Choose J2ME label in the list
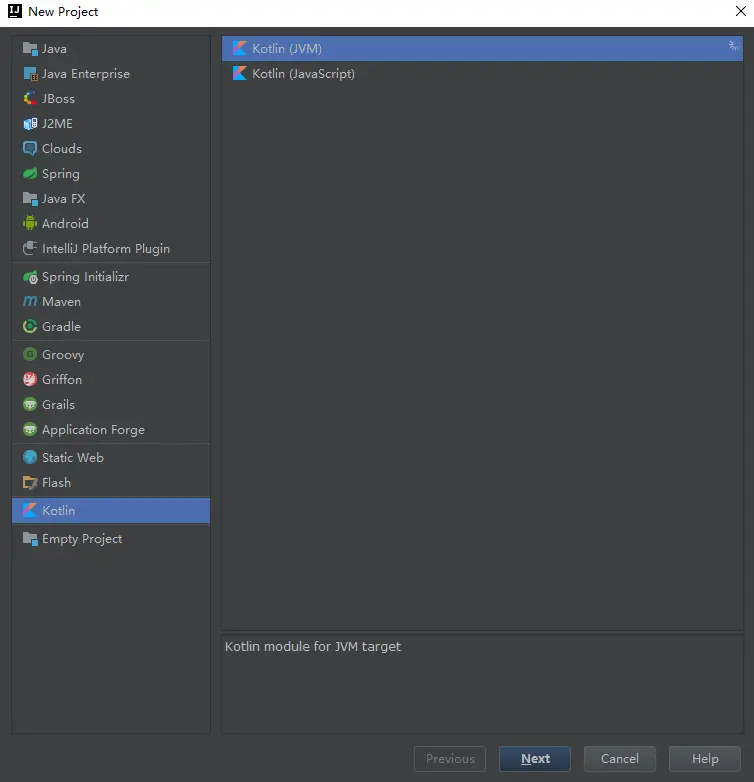This screenshot has height=782, width=754. pos(57,124)
